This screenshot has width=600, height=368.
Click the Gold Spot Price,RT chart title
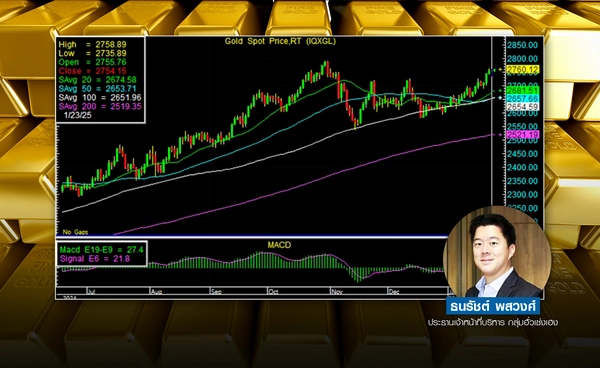(x=280, y=41)
